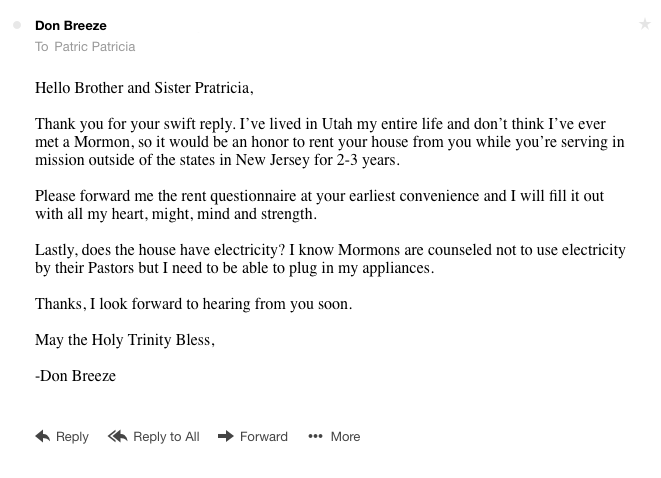661x478 pixels.
Task: Toggle the unread dot beside Don Breeze
Action: 17,25
